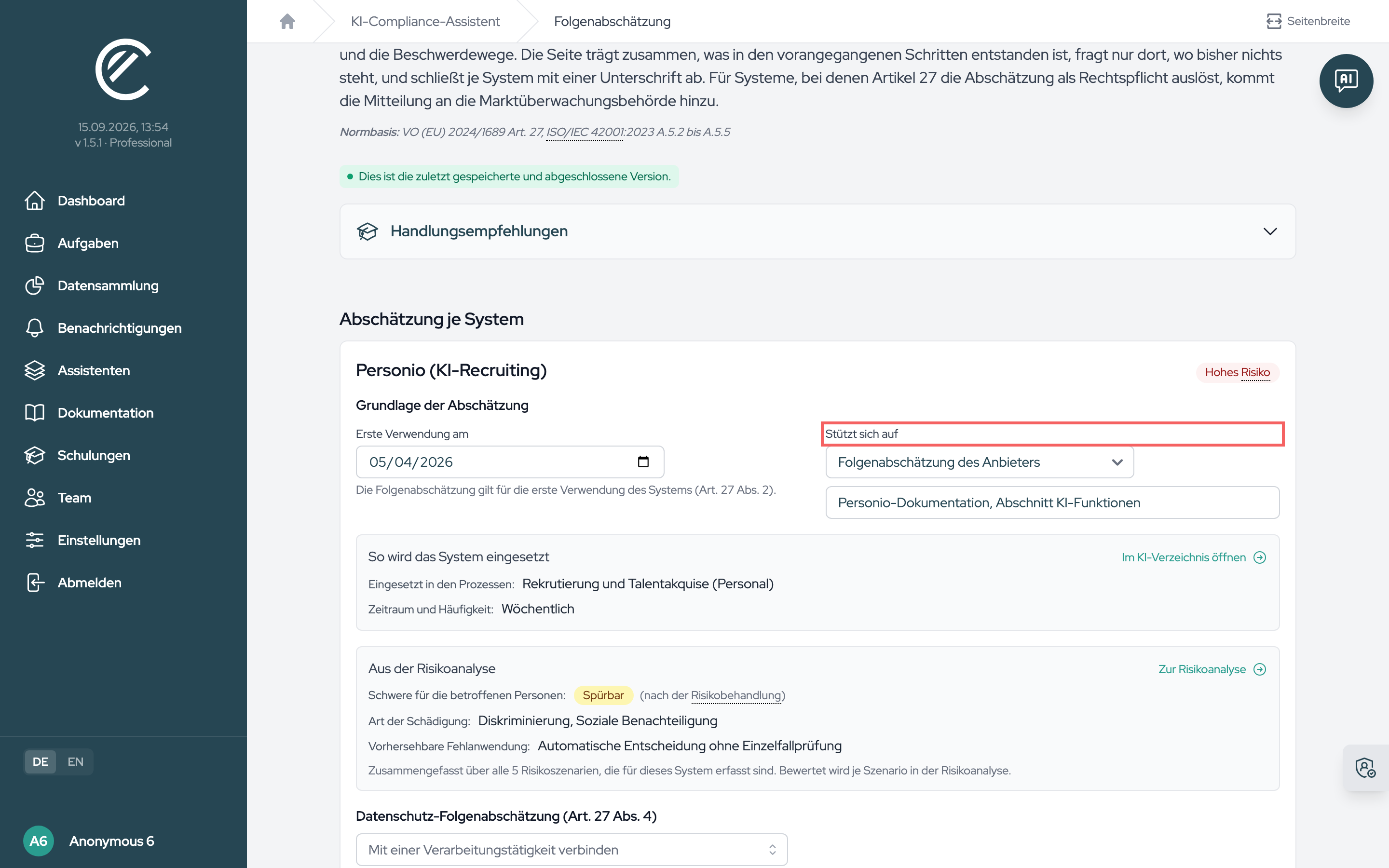
Task: Click the Risikobehandlung underlined term
Action: point(736,695)
